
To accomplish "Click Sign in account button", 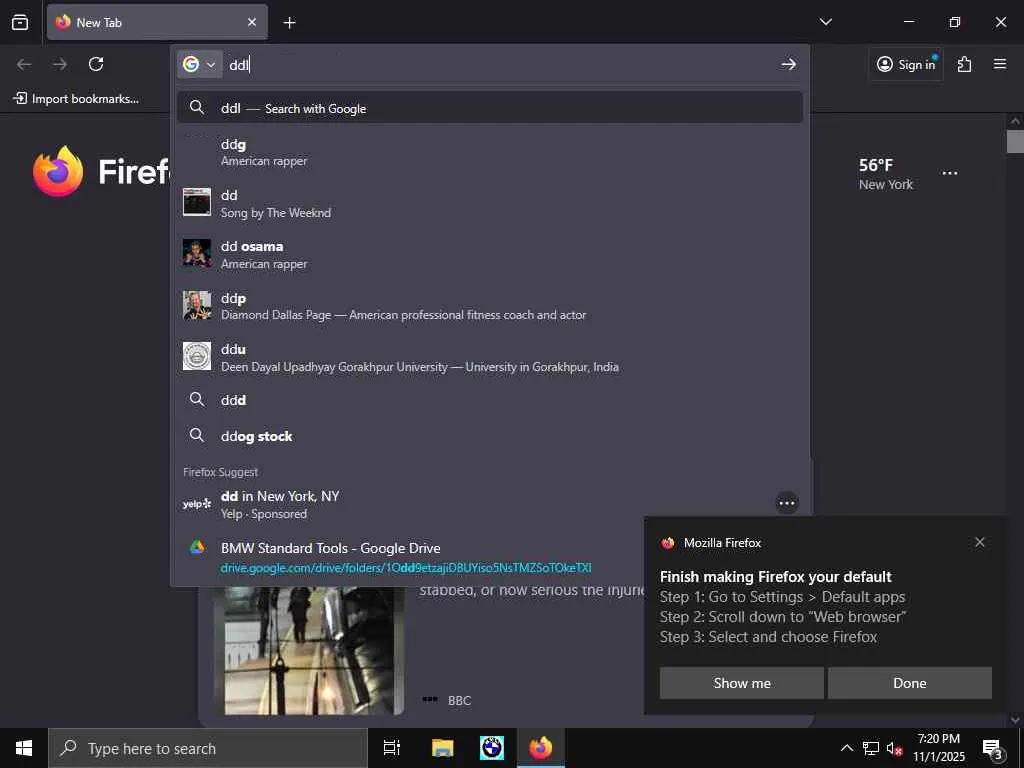I will click(x=906, y=64).
